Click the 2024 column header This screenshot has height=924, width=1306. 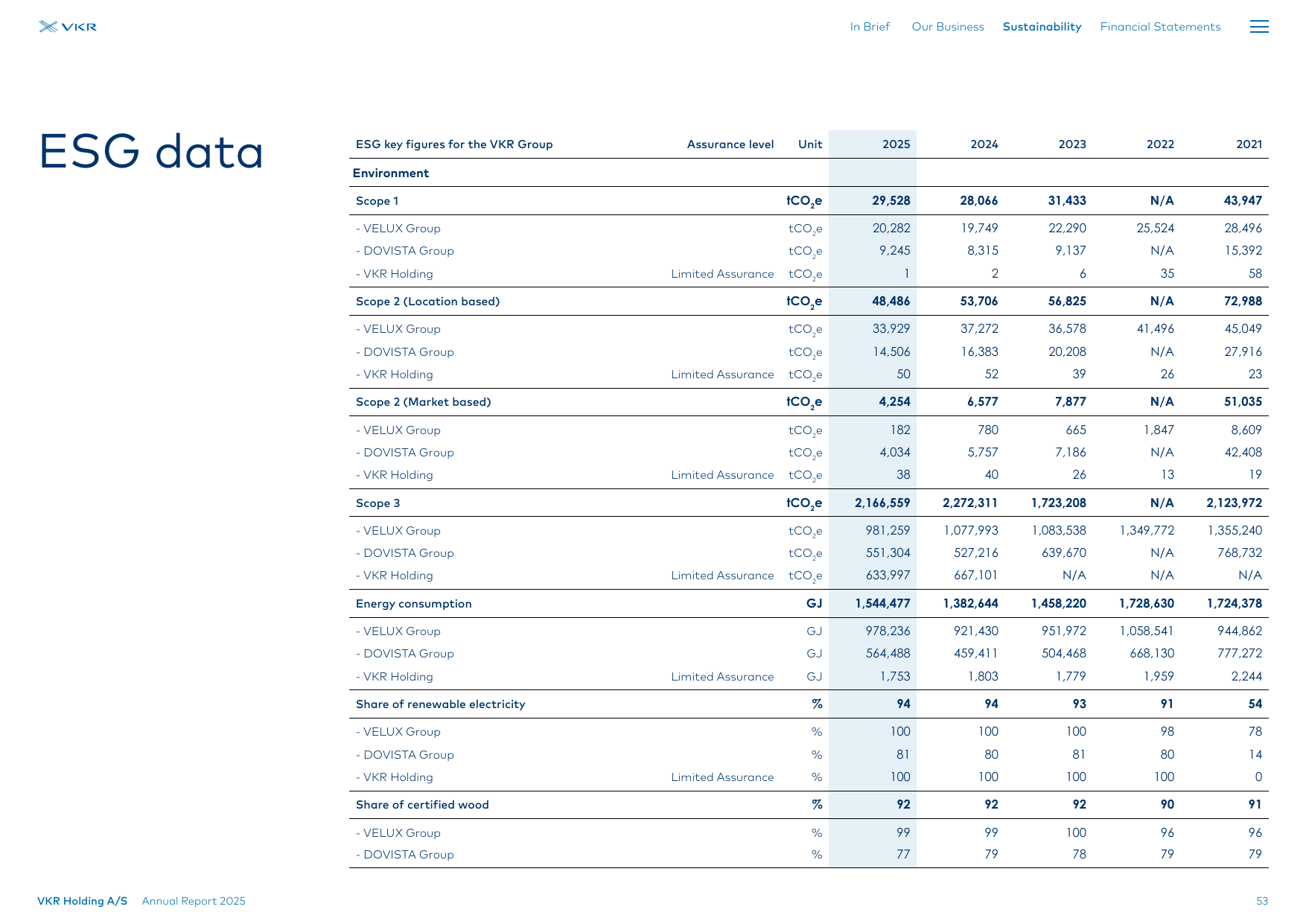pyautogui.click(x=984, y=144)
